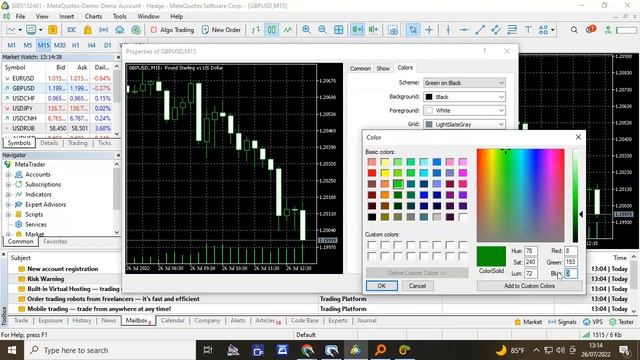
Task: Click the yellow depth of market toolbar icon
Action: (x=53, y=30)
